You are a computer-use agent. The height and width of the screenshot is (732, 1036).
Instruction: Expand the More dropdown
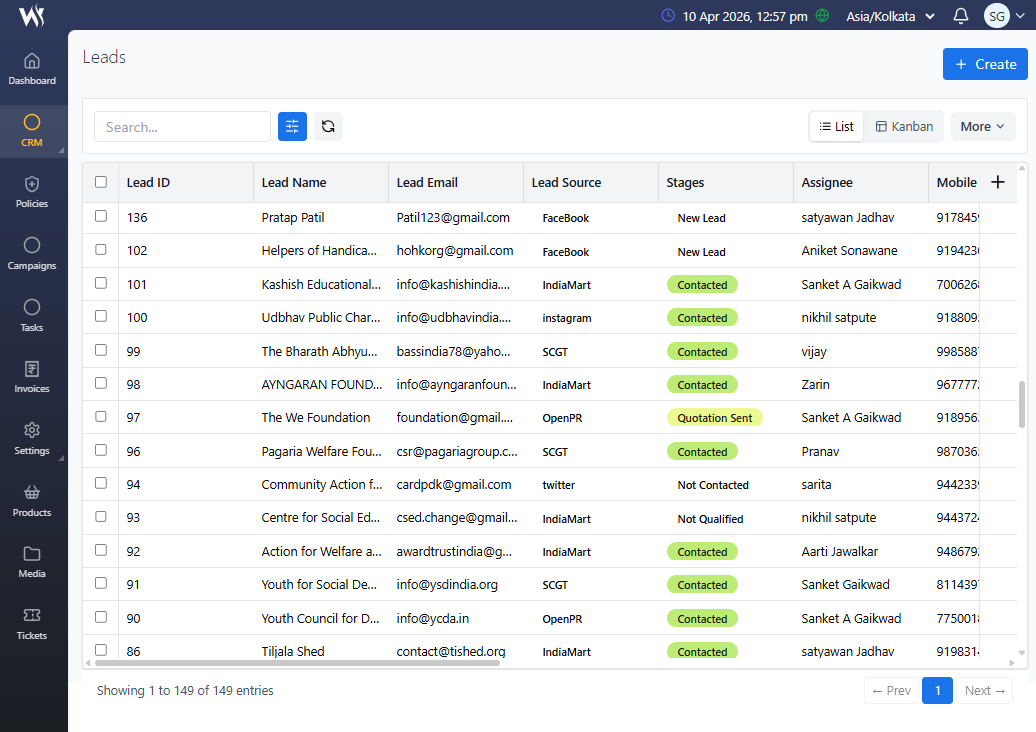(x=982, y=126)
